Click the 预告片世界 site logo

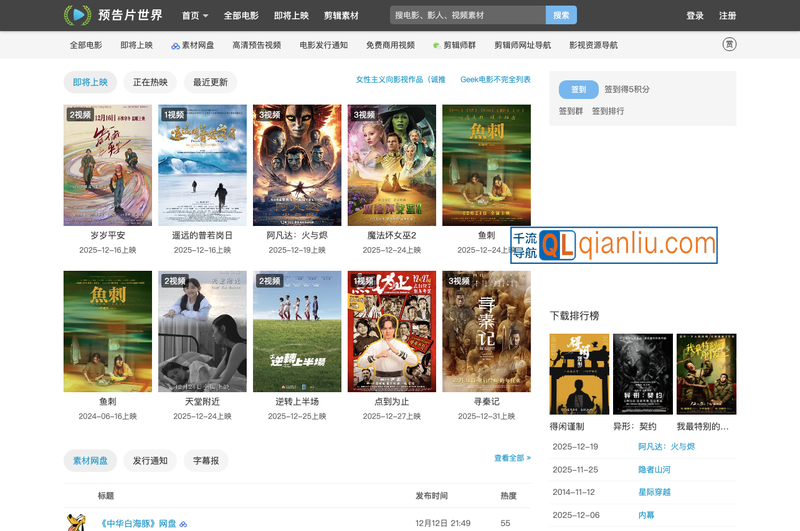click(x=112, y=15)
